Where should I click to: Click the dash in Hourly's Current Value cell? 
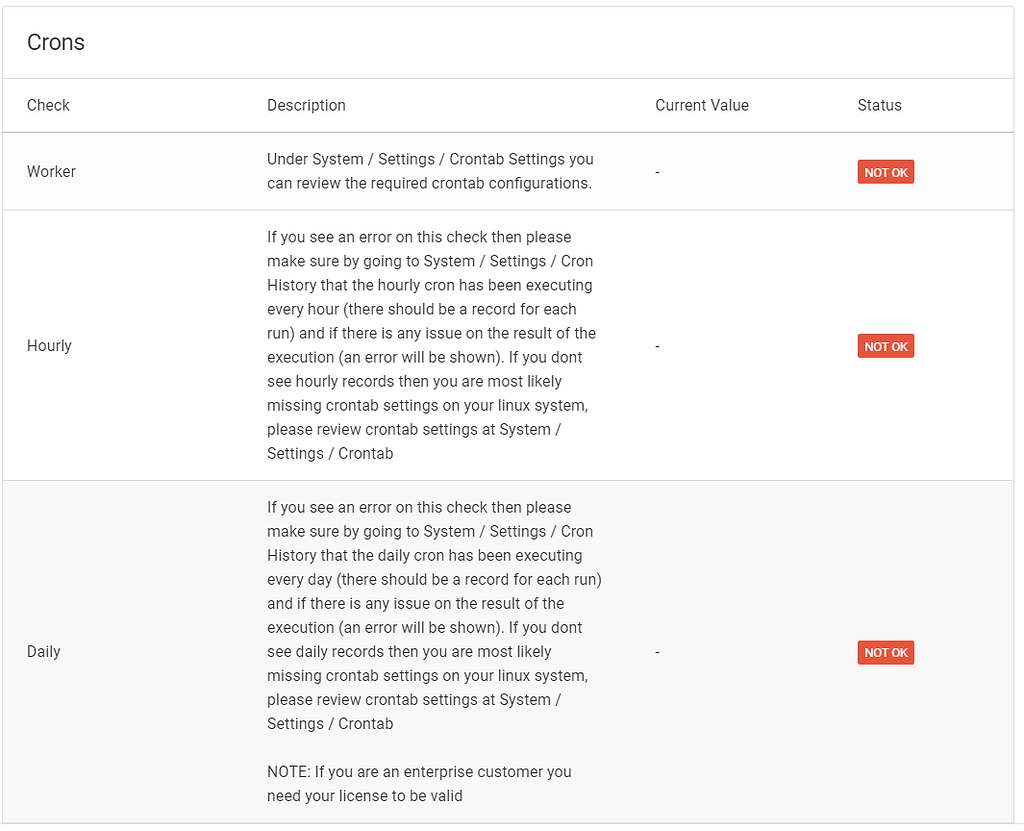click(657, 345)
